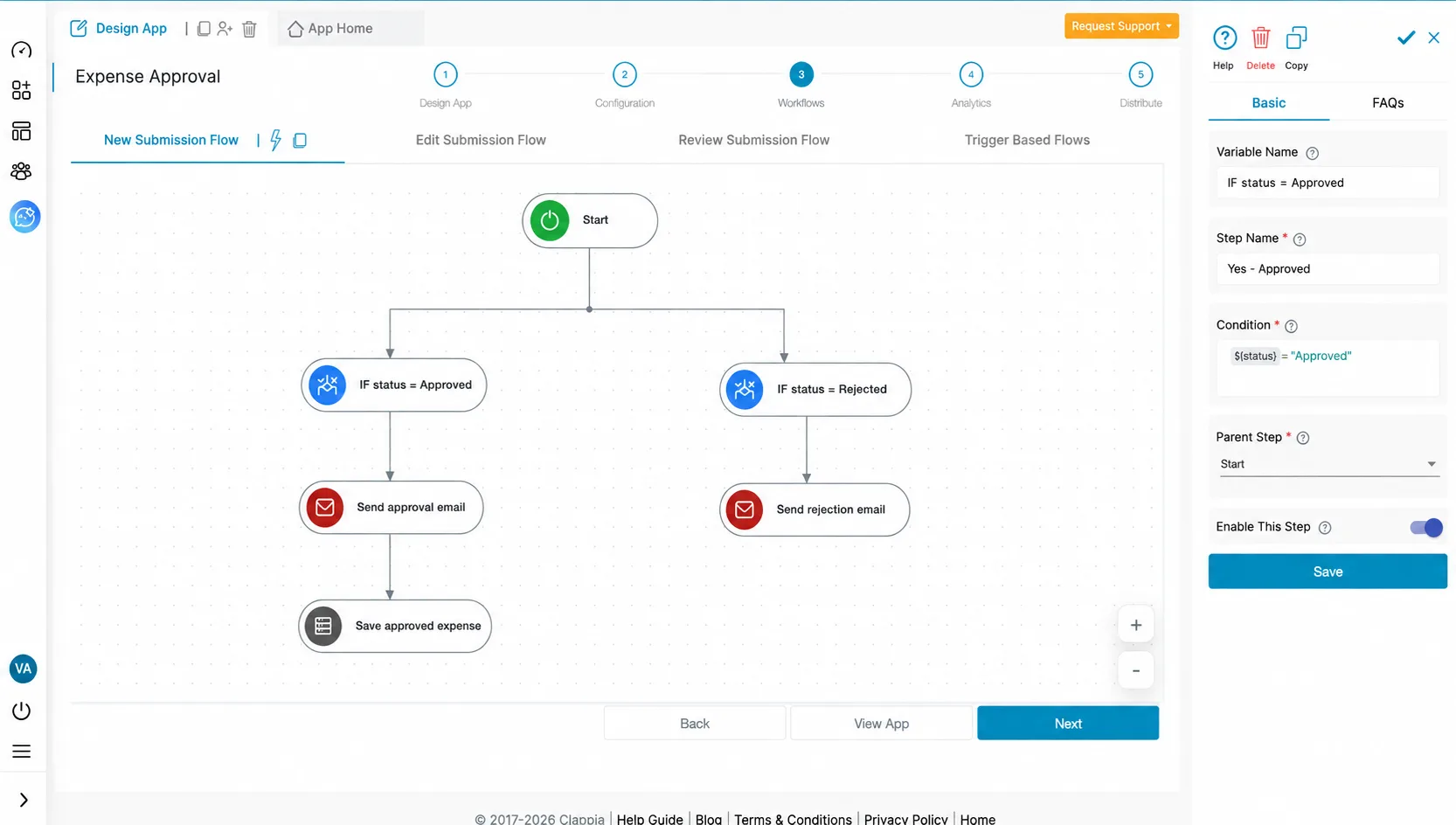Select the IF status = Approved node icon
1456x825 pixels.
tap(328, 385)
